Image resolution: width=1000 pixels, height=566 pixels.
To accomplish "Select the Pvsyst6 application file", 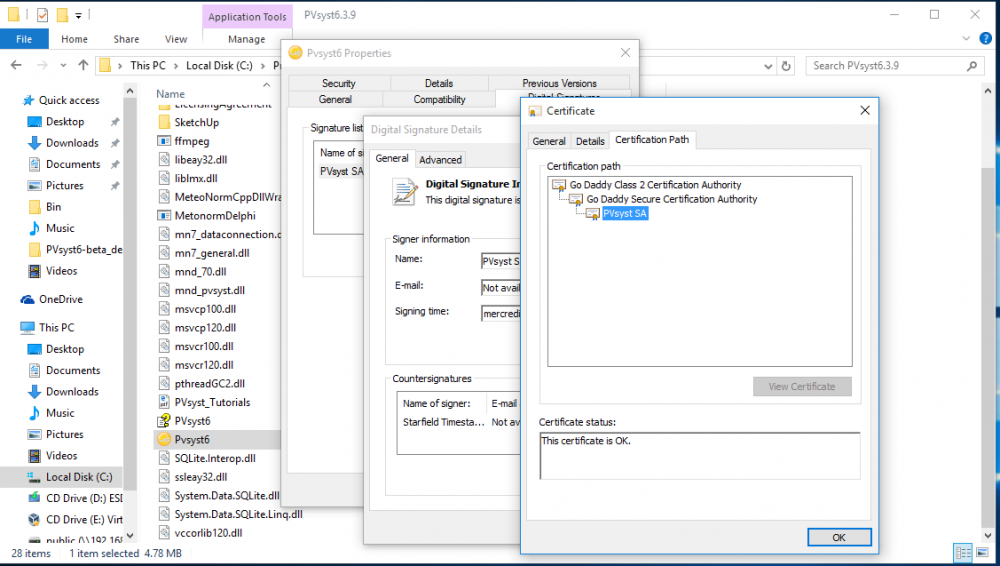I will pyautogui.click(x=192, y=440).
